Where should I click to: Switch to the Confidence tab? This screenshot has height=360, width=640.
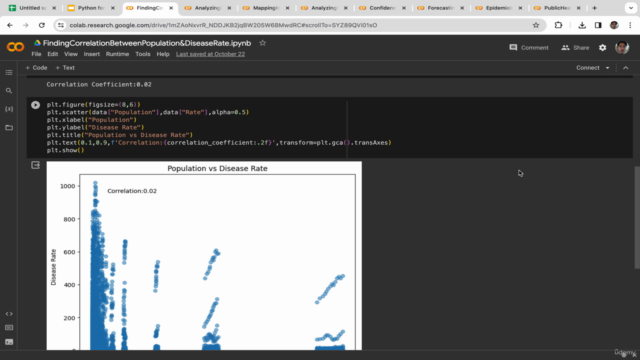(x=382, y=8)
